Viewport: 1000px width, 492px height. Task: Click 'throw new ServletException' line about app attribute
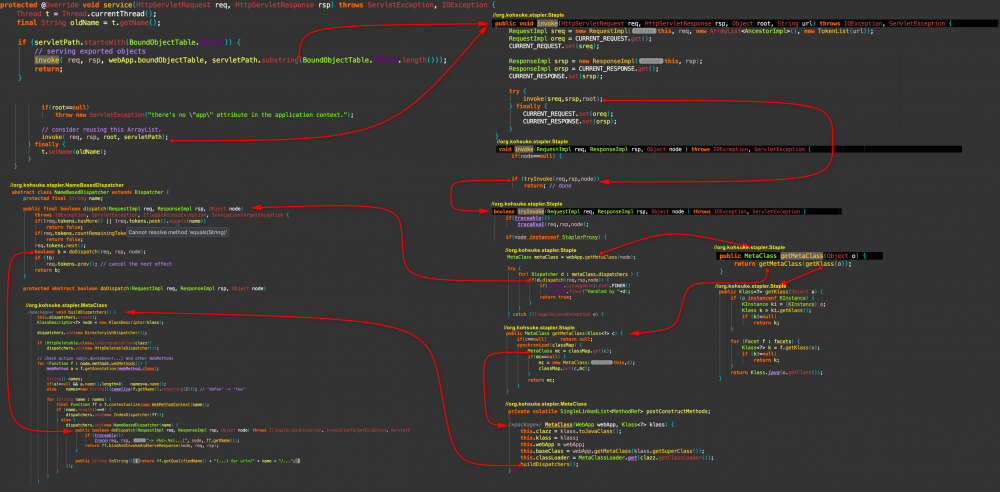coord(204,115)
